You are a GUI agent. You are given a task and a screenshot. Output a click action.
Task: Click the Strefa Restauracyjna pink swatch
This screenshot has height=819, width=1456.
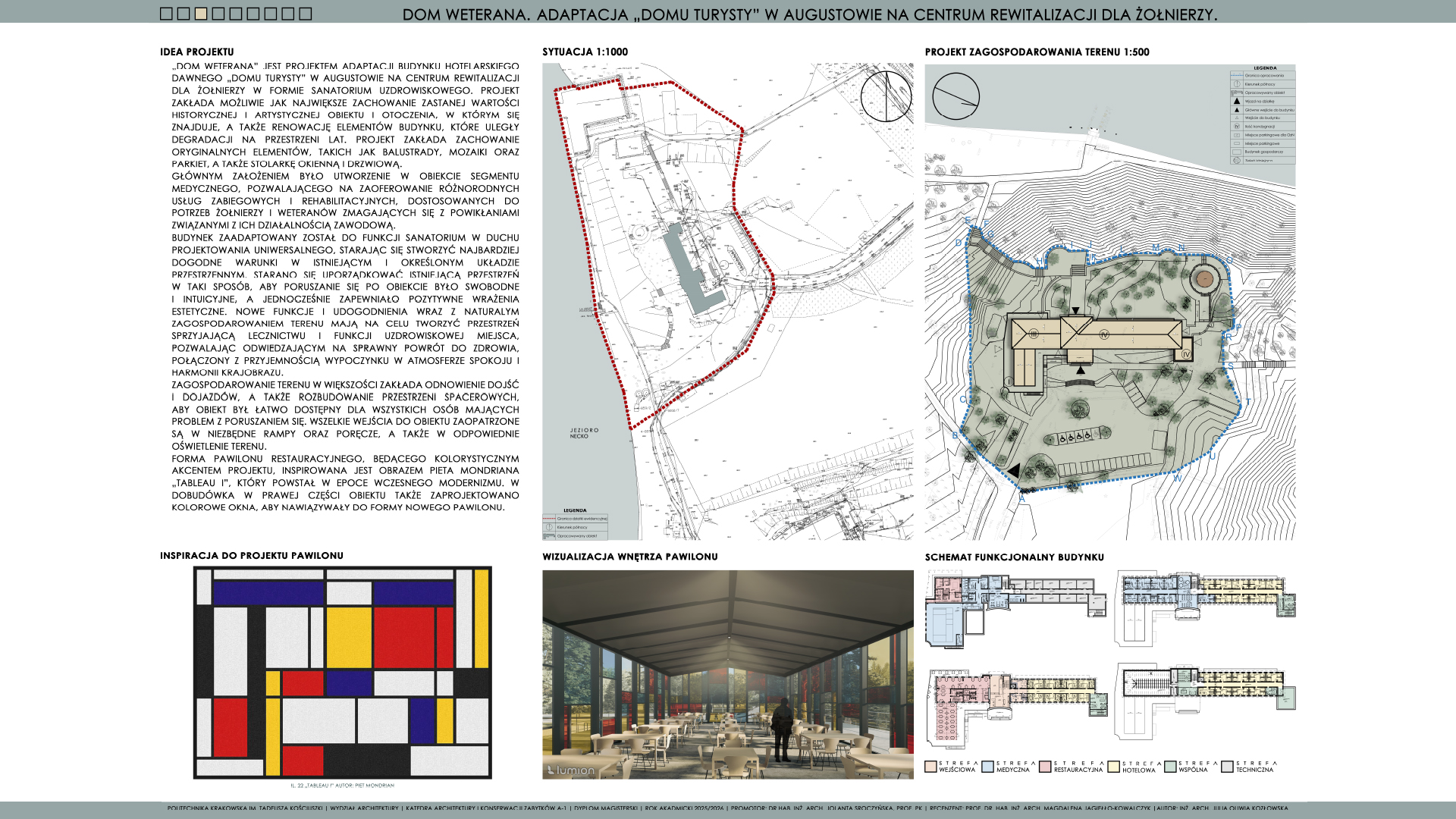click(x=1045, y=767)
